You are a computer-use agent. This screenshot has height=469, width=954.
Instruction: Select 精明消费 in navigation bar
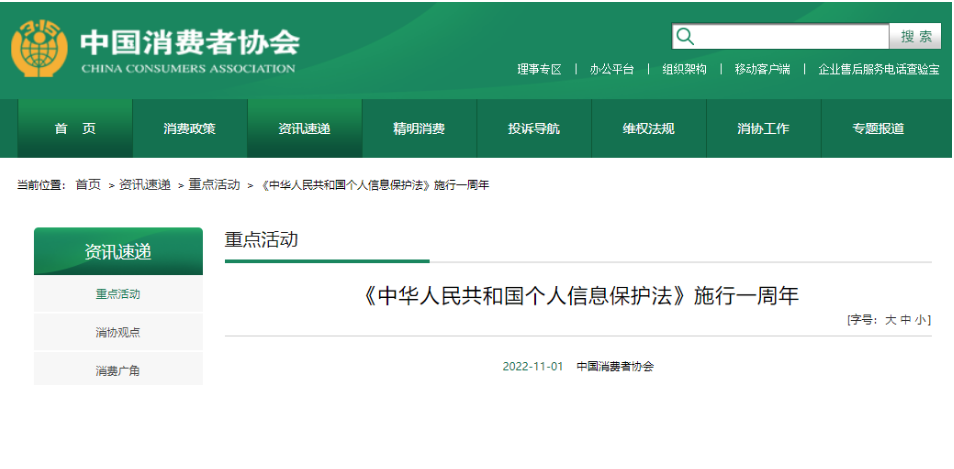[419, 128]
